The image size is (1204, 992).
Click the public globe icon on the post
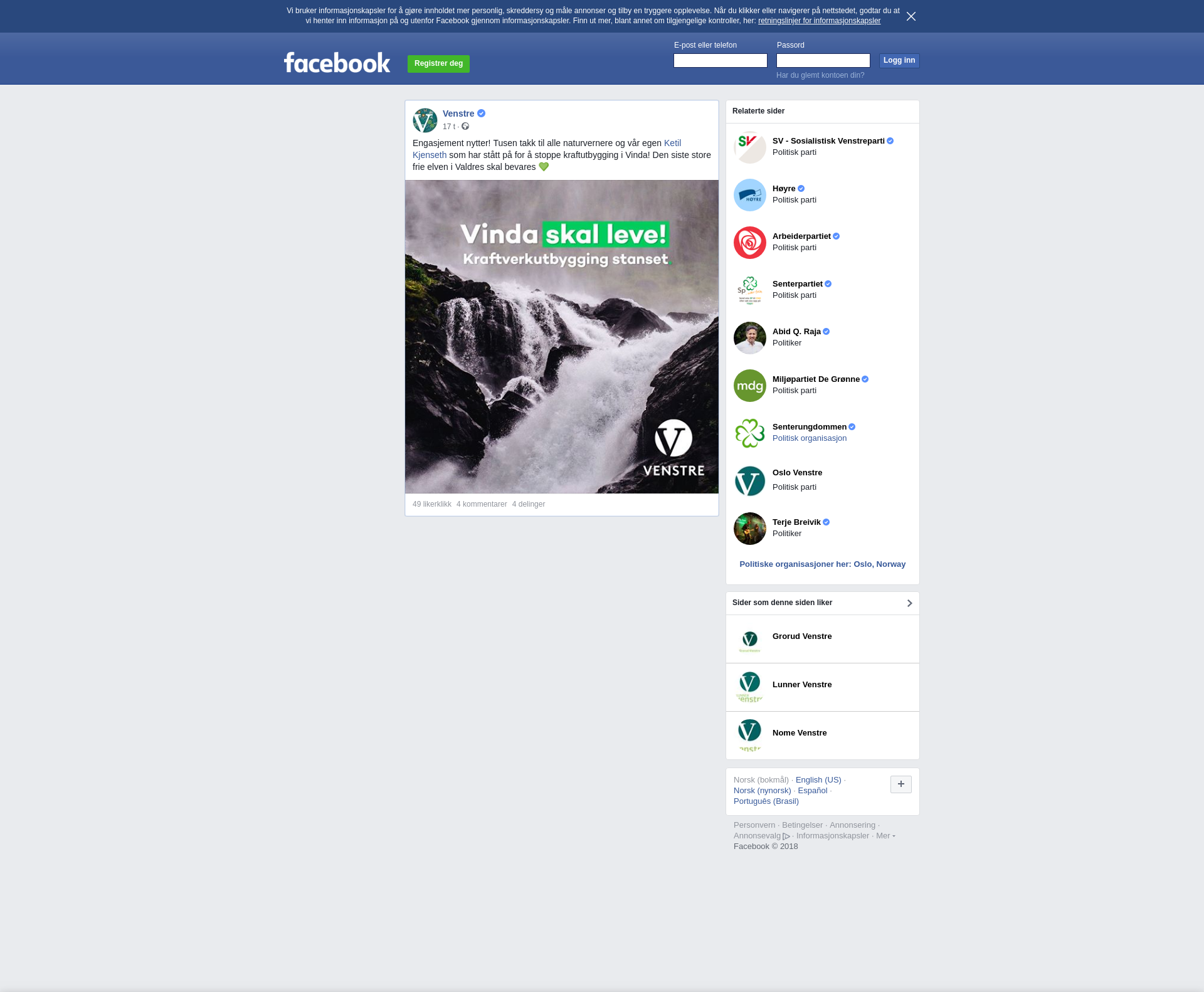pos(465,127)
